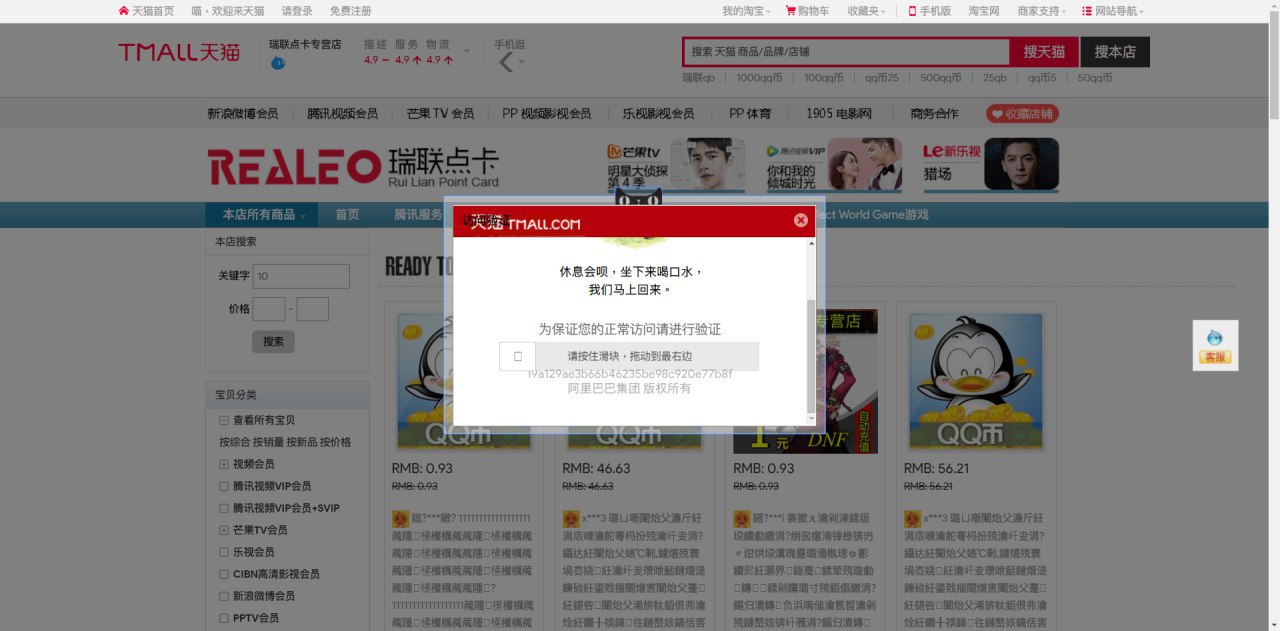Open 本店所有商品 dropdown in blue nav
Screen dimensions: 1280x631
point(264,215)
